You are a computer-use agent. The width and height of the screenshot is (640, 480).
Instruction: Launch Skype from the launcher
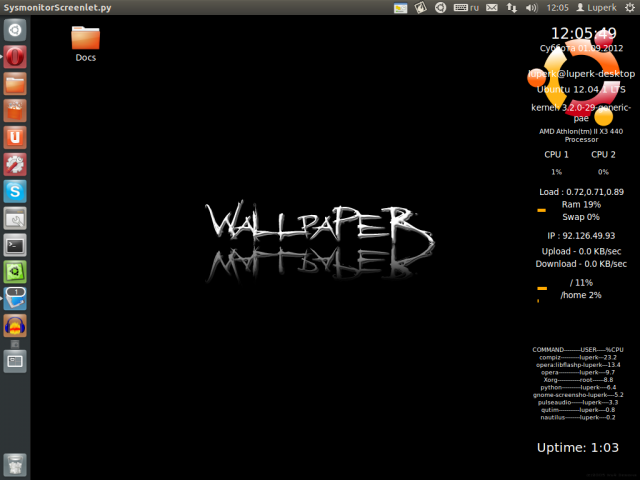coord(15,191)
